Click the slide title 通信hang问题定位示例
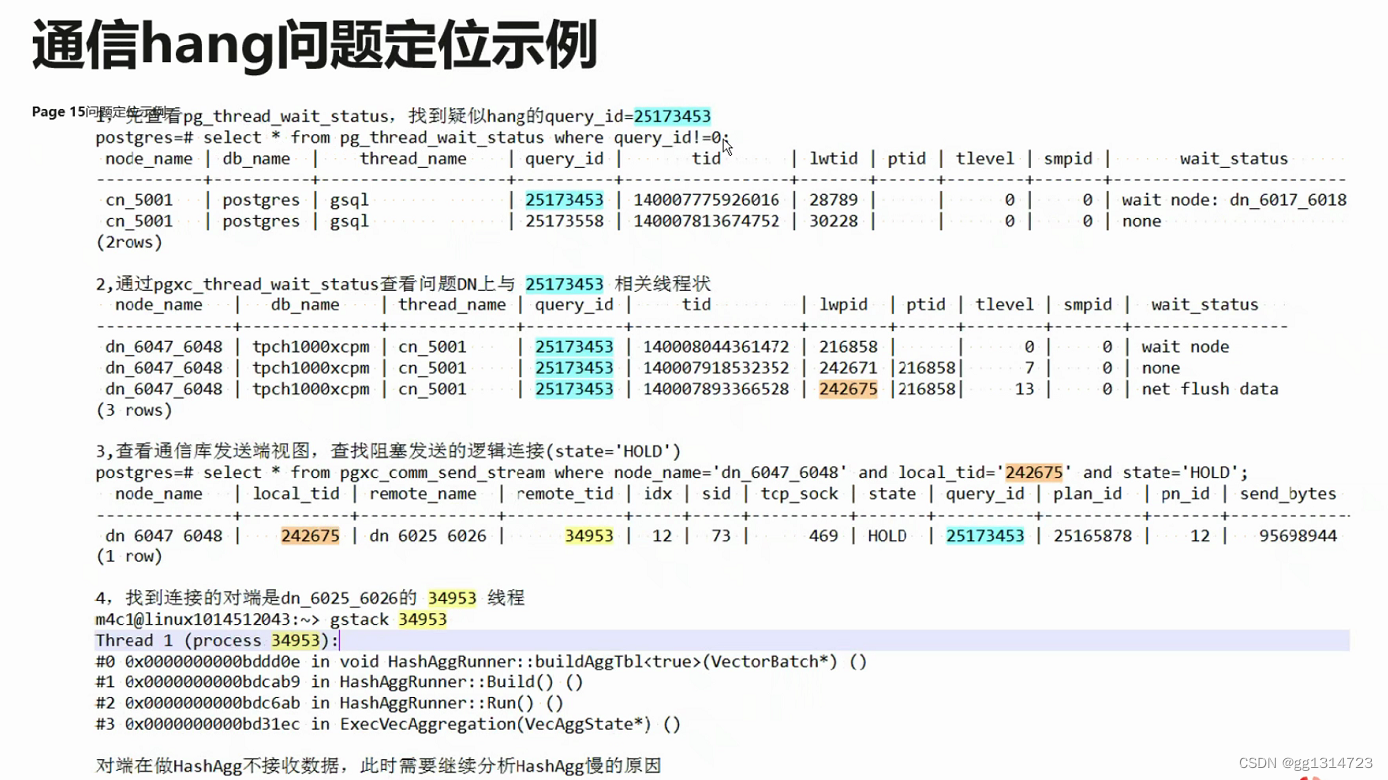Viewport: 1388px width, 780px height. point(314,45)
